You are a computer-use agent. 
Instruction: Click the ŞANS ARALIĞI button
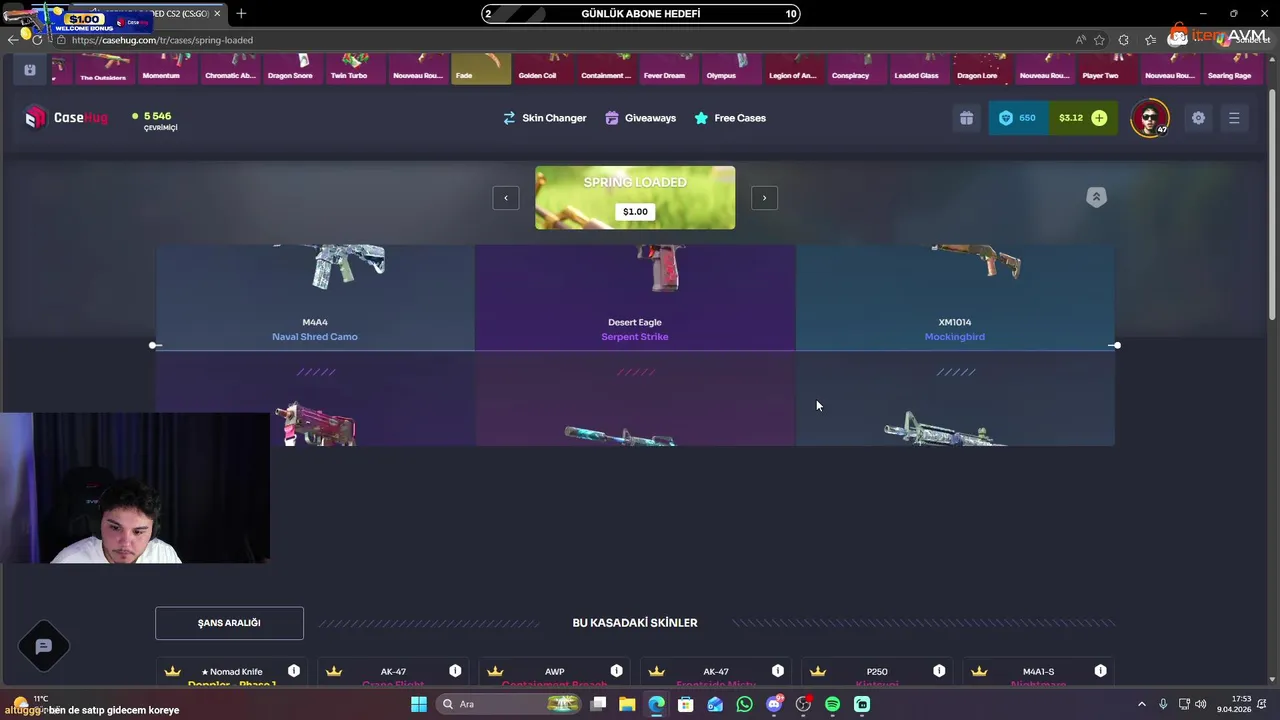point(229,623)
